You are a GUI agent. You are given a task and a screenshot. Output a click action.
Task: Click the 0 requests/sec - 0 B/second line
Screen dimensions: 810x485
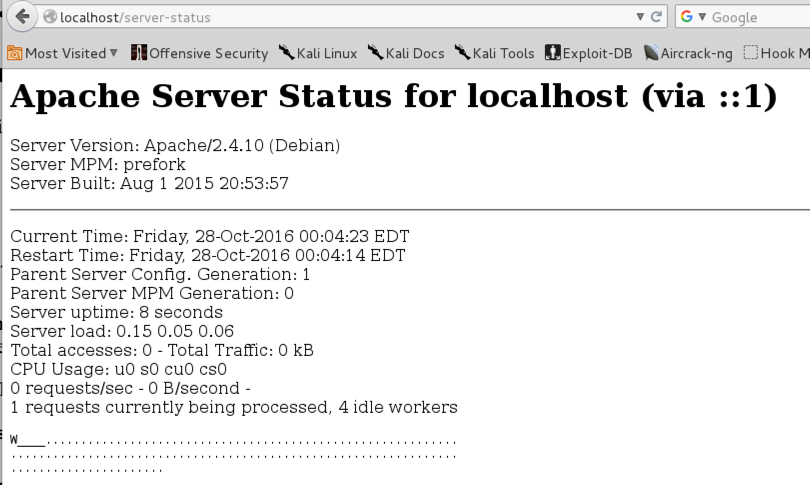(x=130, y=388)
